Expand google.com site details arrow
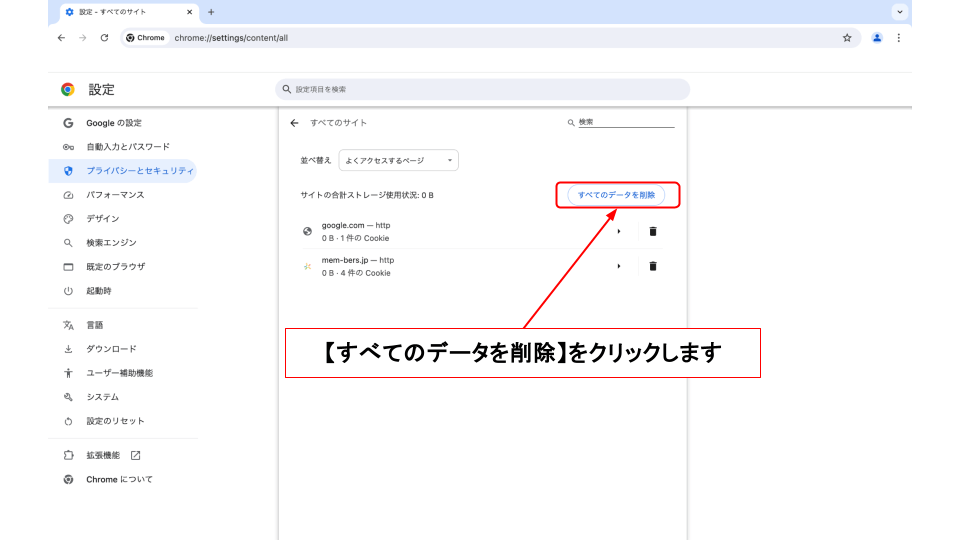The height and width of the screenshot is (540, 960). pos(618,231)
